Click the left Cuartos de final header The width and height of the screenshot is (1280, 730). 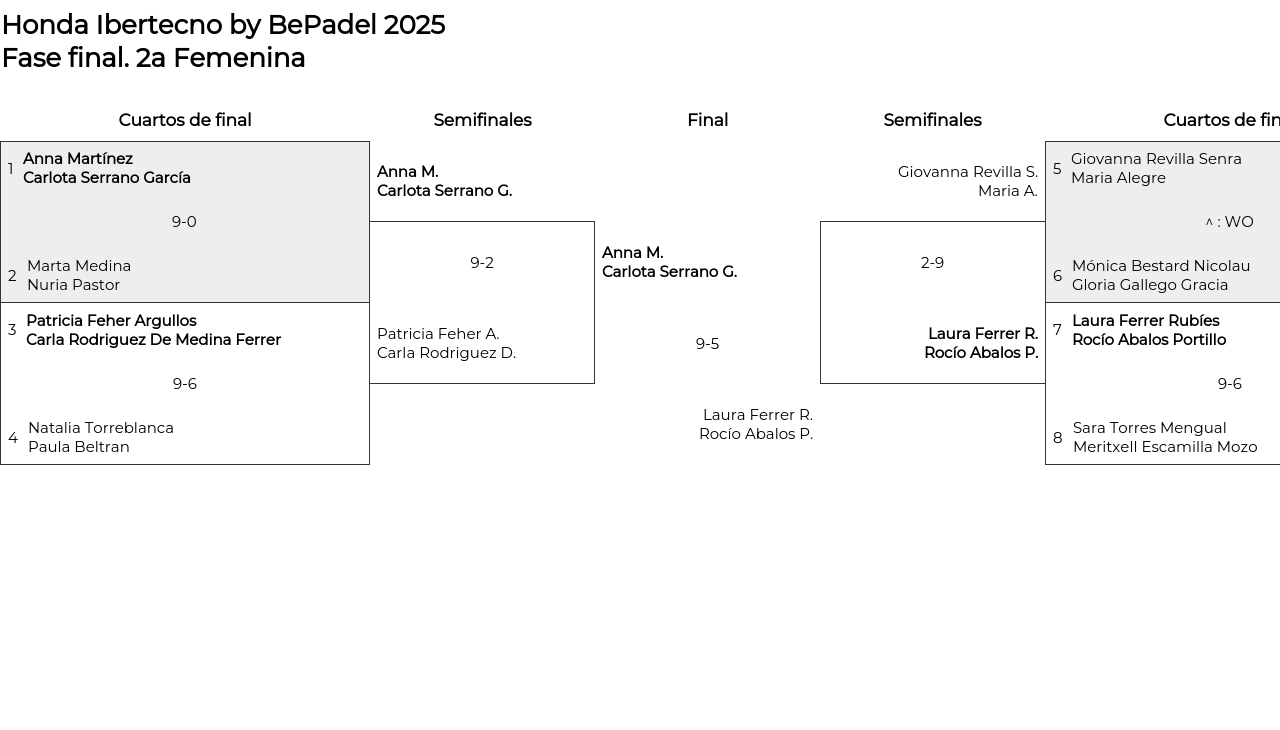(x=185, y=120)
